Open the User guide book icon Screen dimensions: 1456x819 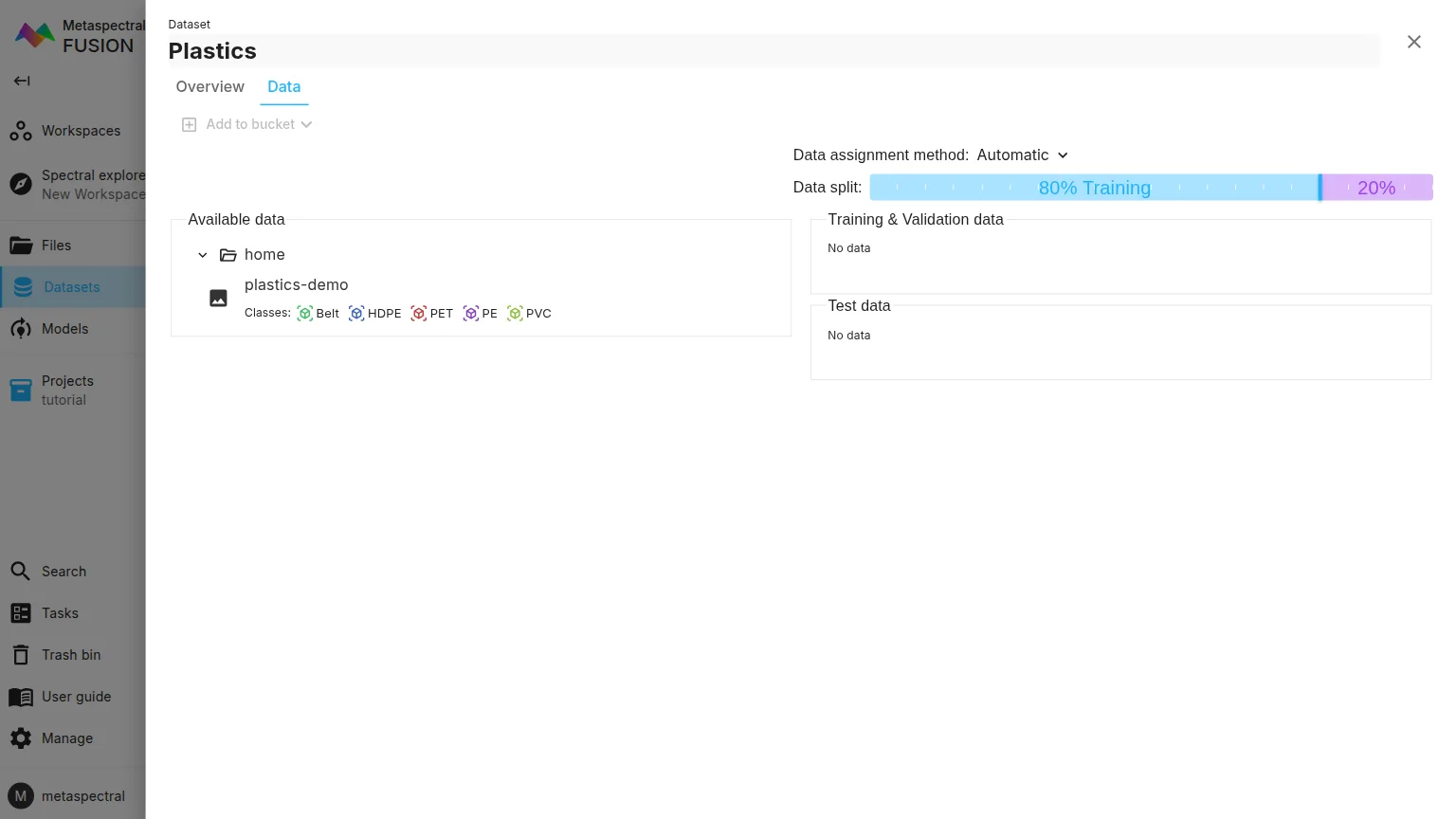coord(21,697)
